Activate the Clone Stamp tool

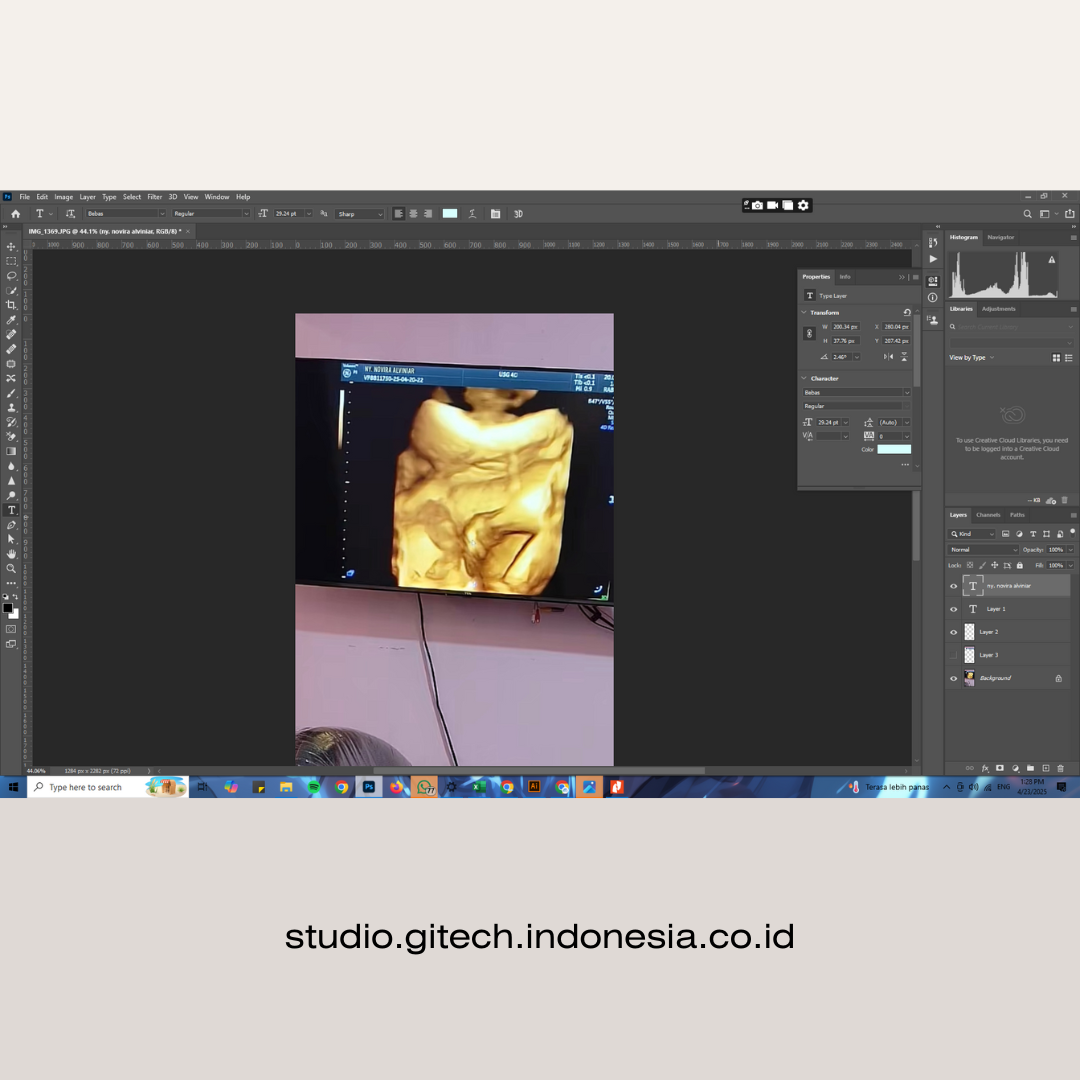pyautogui.click(x=11, y=408)
